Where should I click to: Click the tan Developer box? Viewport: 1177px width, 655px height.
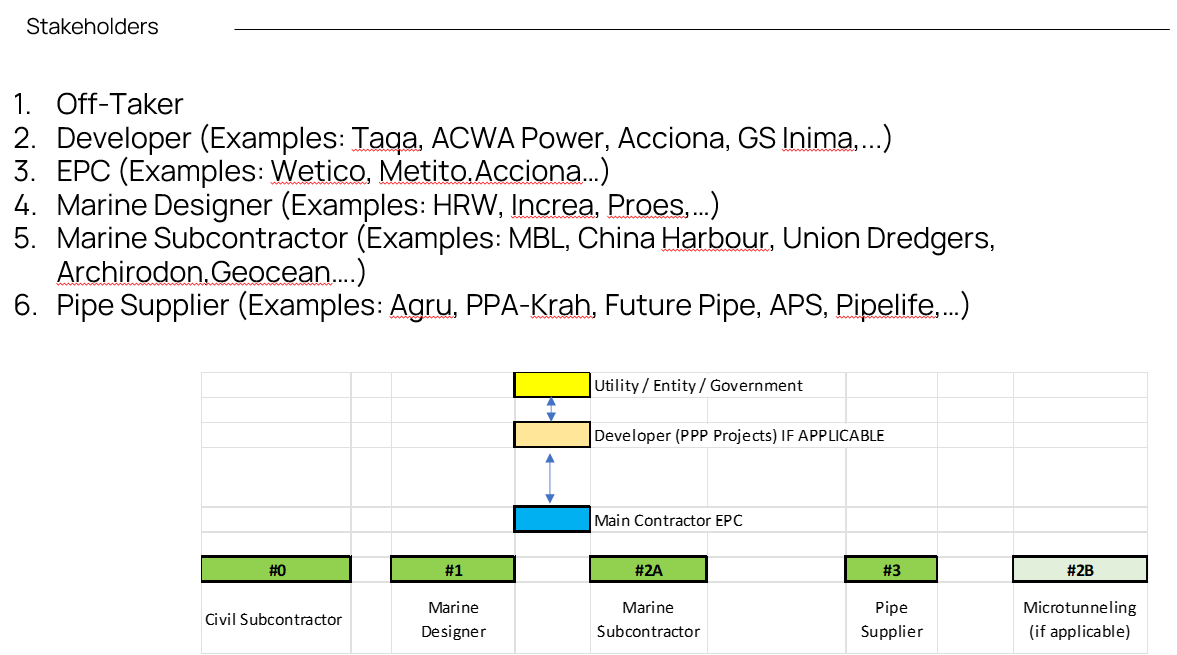click(552, 435)
